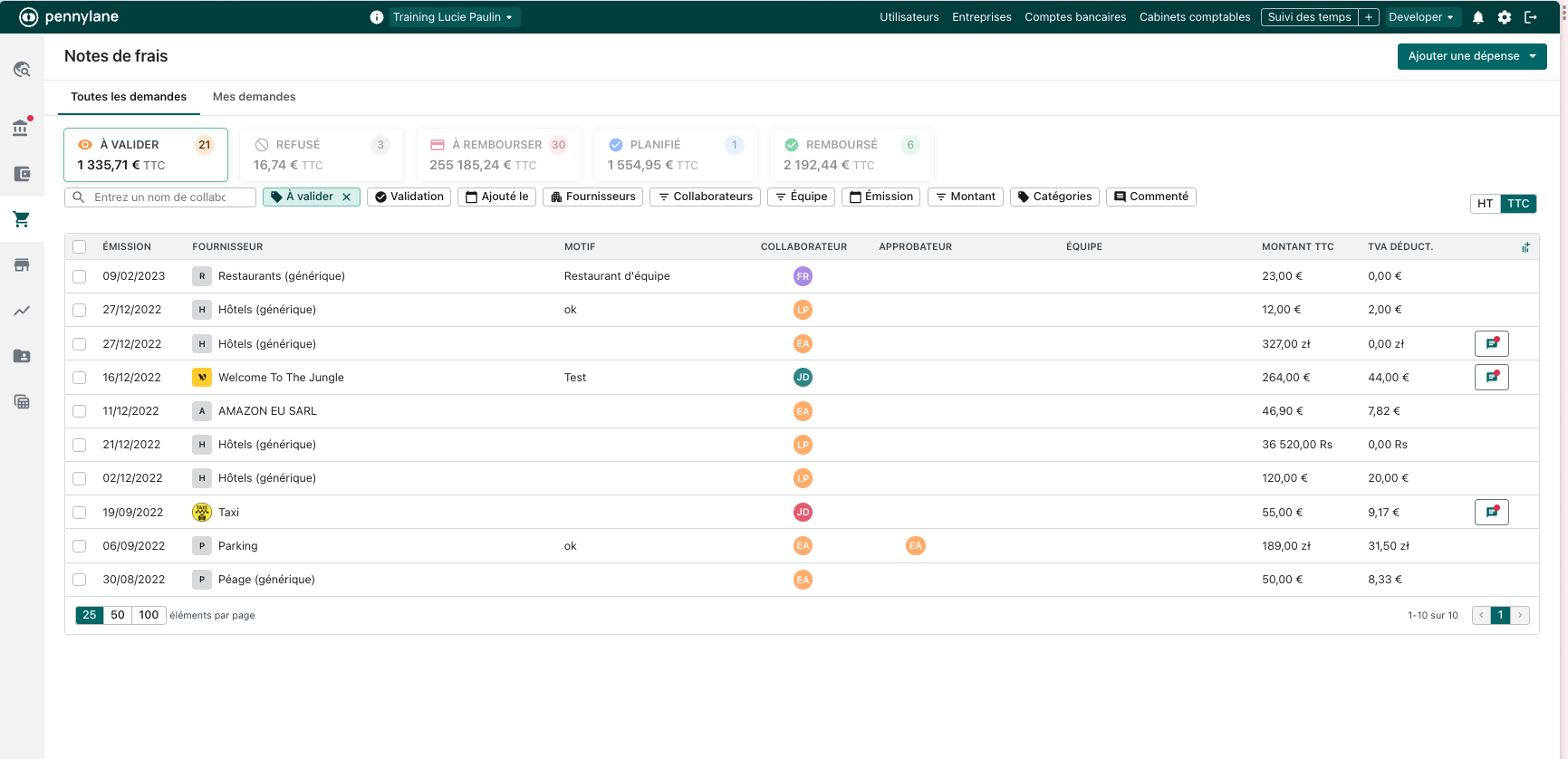
Task: Open the Training Lucie Paulin company dropdown
Action: pyautogui.click(x=455, y=17)
